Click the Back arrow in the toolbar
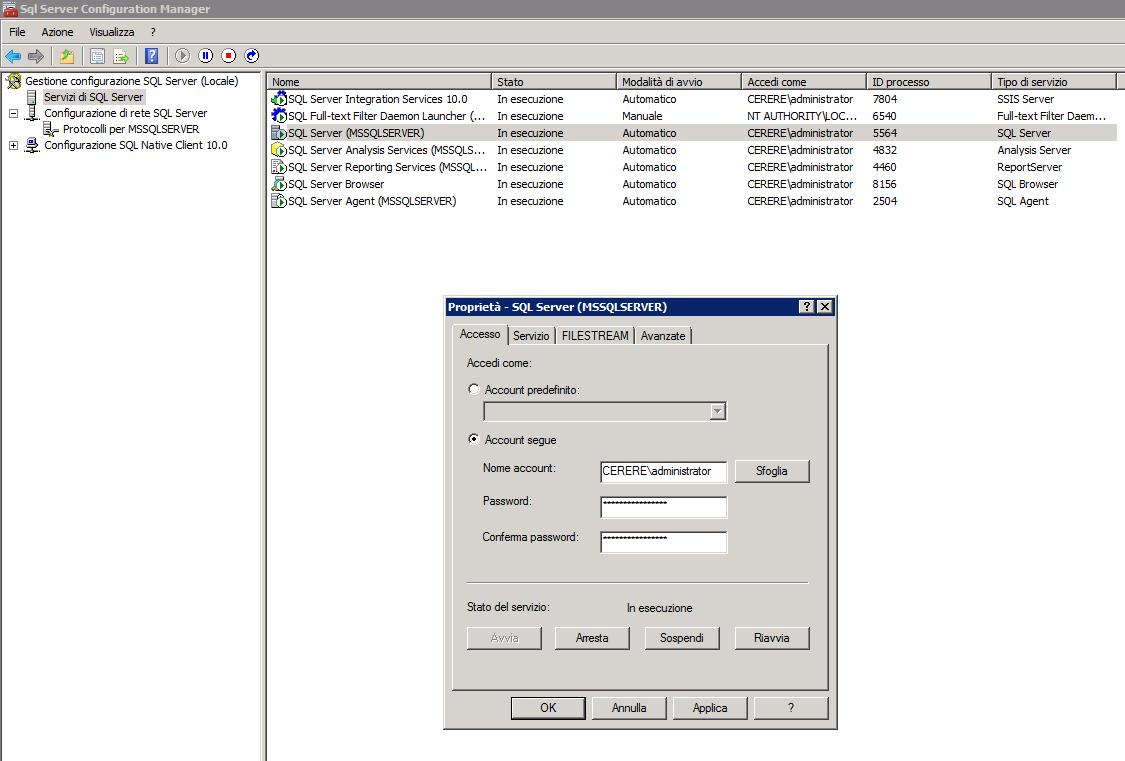 [x=13, y=56]
